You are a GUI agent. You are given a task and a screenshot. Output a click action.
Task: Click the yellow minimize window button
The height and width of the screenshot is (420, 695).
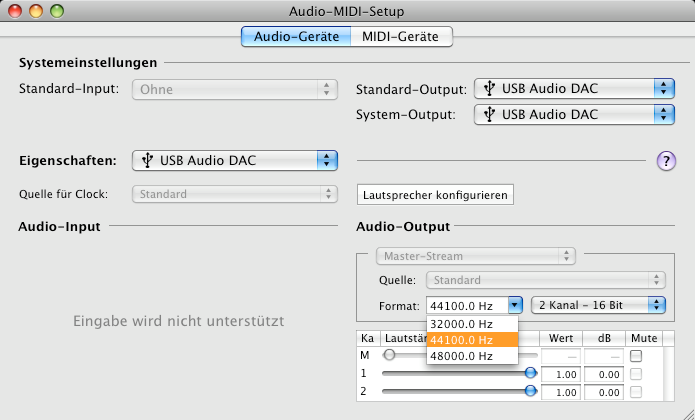36,11
